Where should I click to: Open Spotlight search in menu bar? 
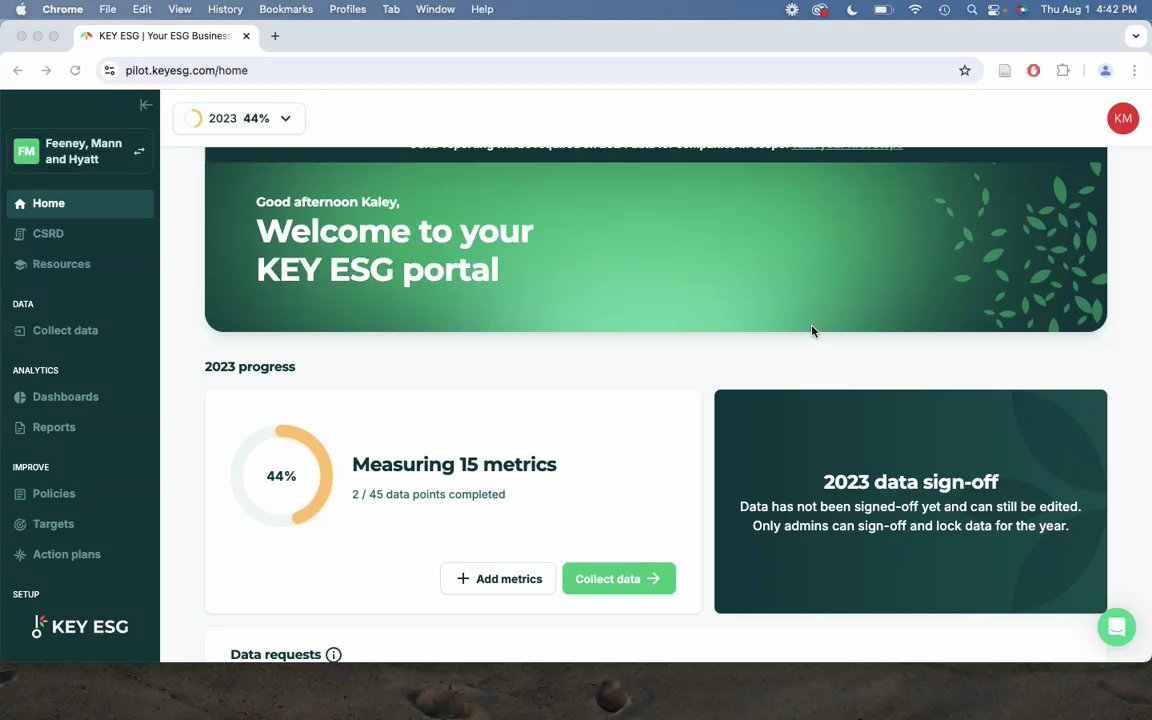(x=972, y=10)
